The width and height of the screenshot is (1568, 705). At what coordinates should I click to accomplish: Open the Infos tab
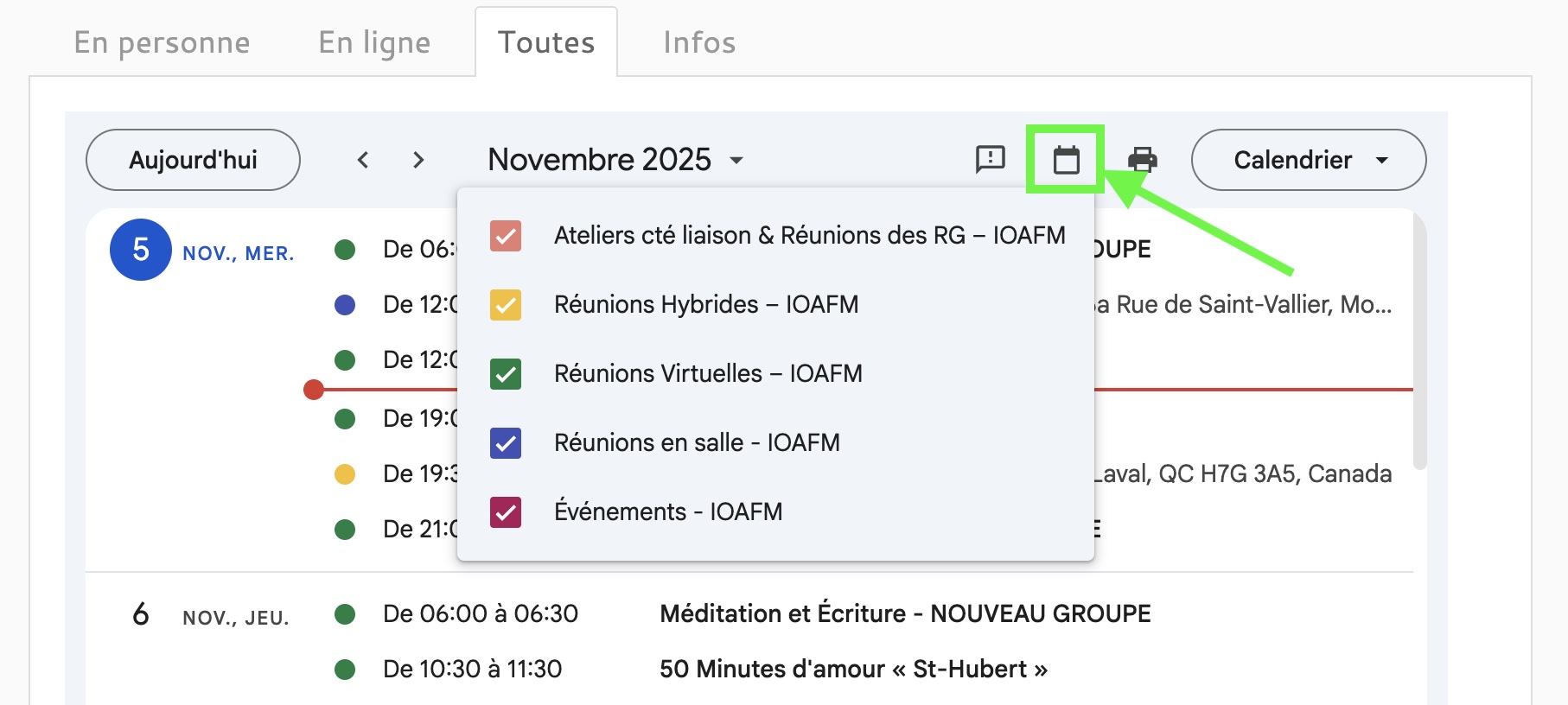(699, 42)
